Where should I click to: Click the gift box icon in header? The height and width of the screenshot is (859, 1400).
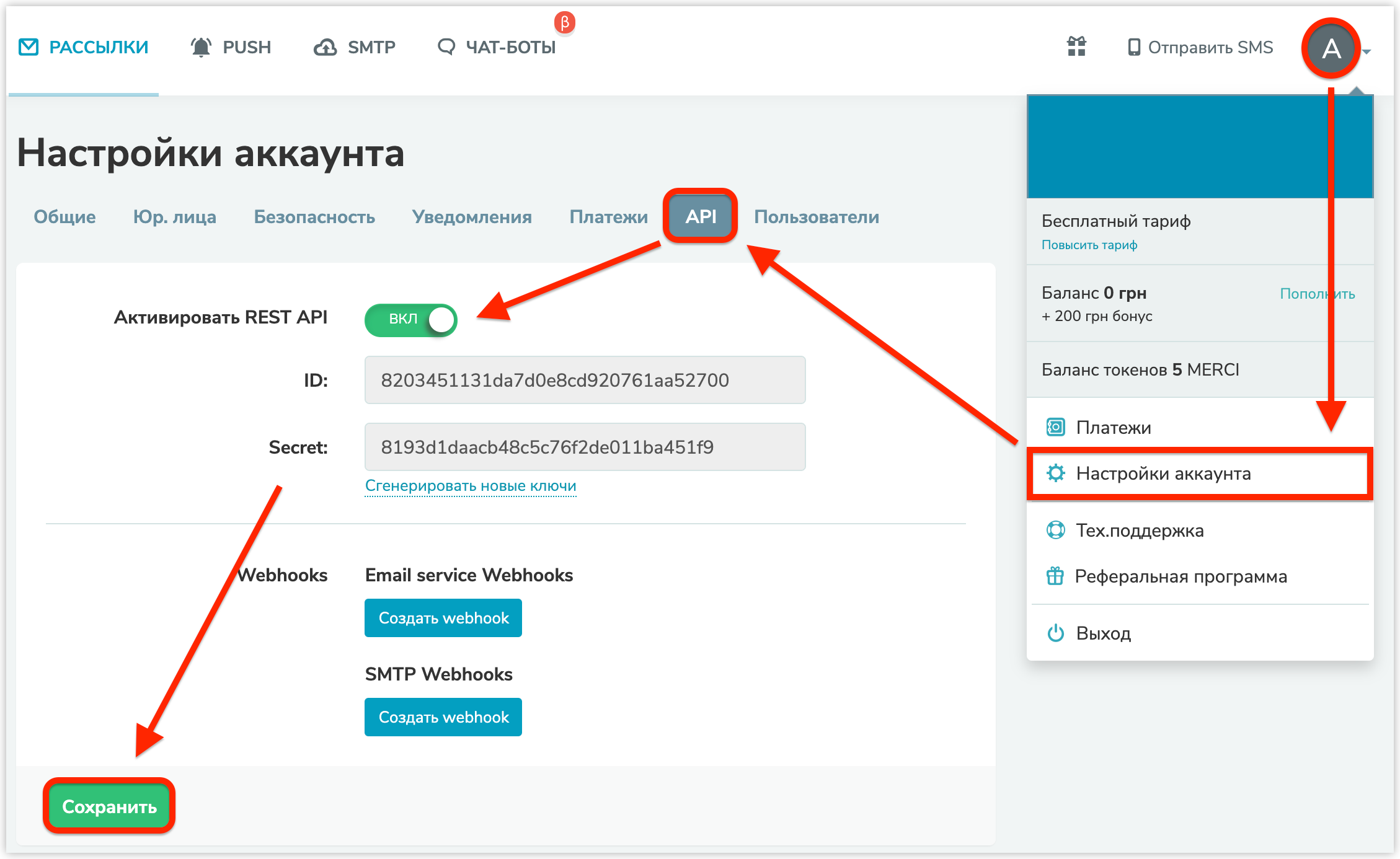(x=1076, y=46)
